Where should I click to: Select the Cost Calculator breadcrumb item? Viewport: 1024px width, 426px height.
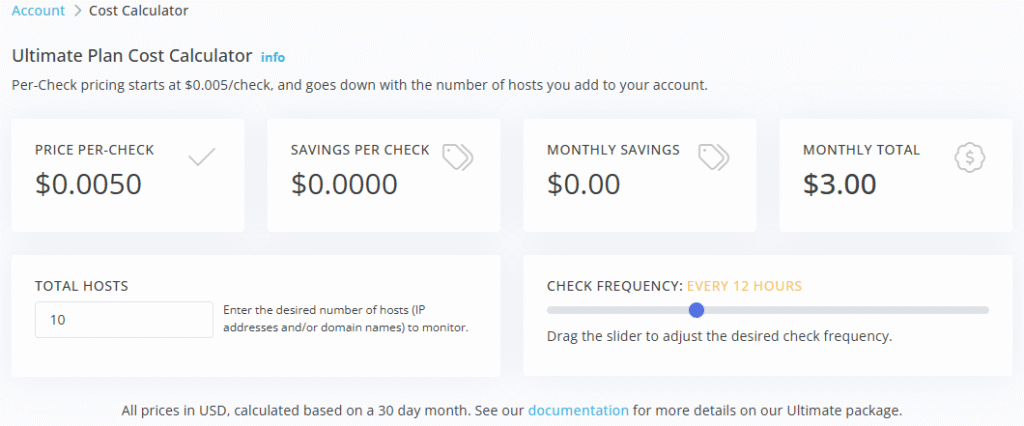pos(138,11)
